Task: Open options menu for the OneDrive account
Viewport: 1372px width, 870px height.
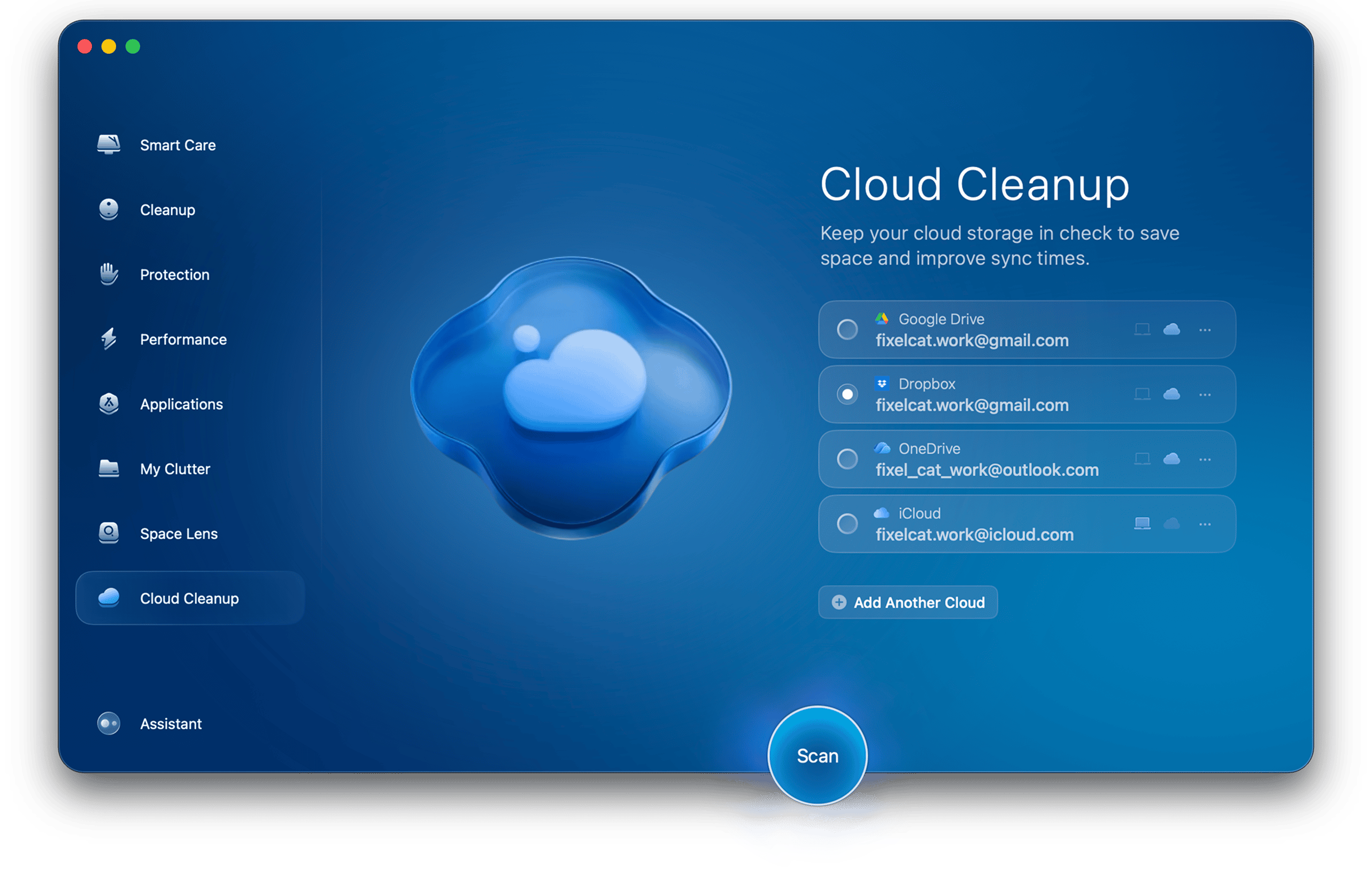Action: point(1205,459)
